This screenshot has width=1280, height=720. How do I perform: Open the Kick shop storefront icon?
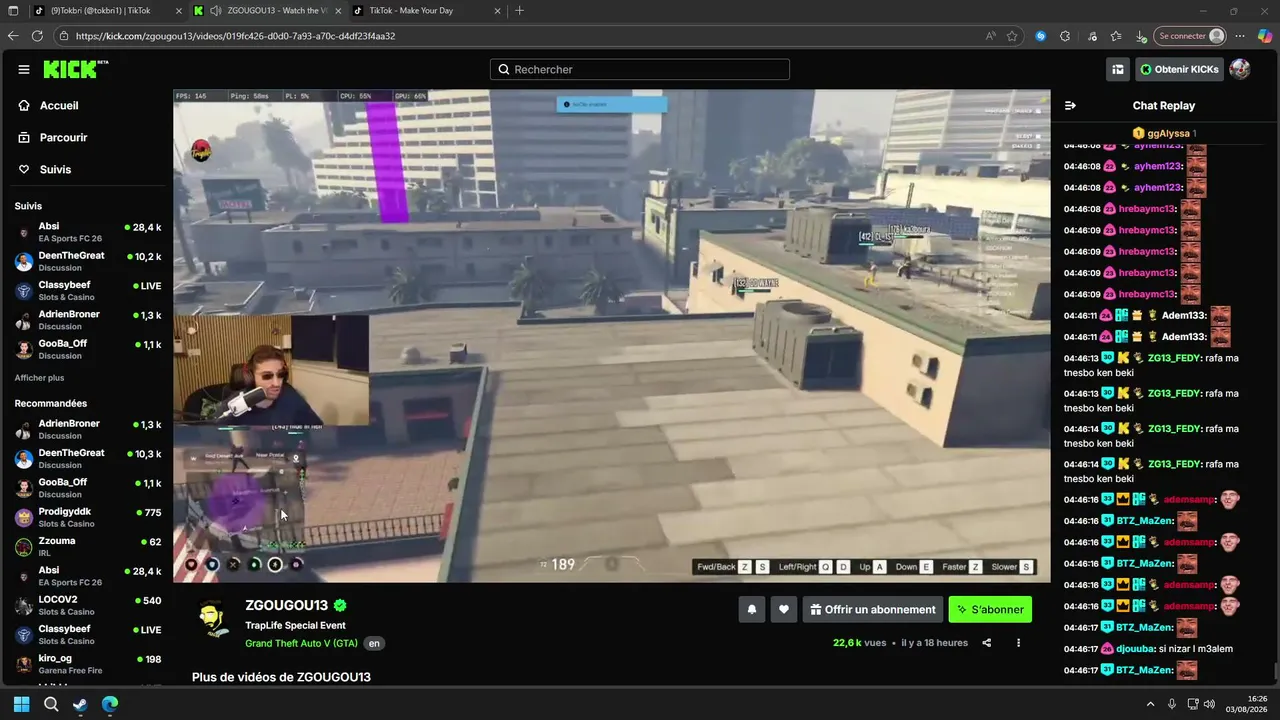pyautogui.click(x=1118, y=69)
